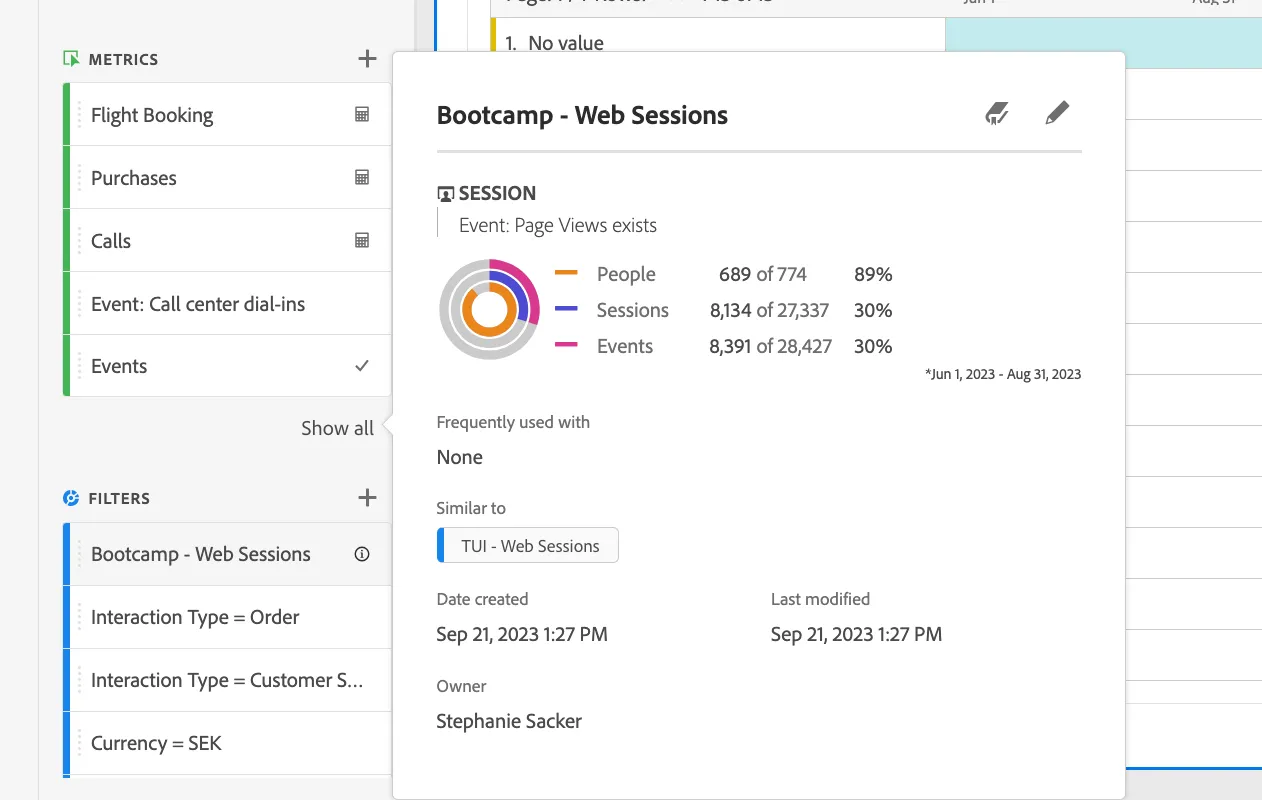This screenshot has height=800, width=1262.
Task: Click the '8,391 of 28,427' Events value
Action: pos(770,346)
